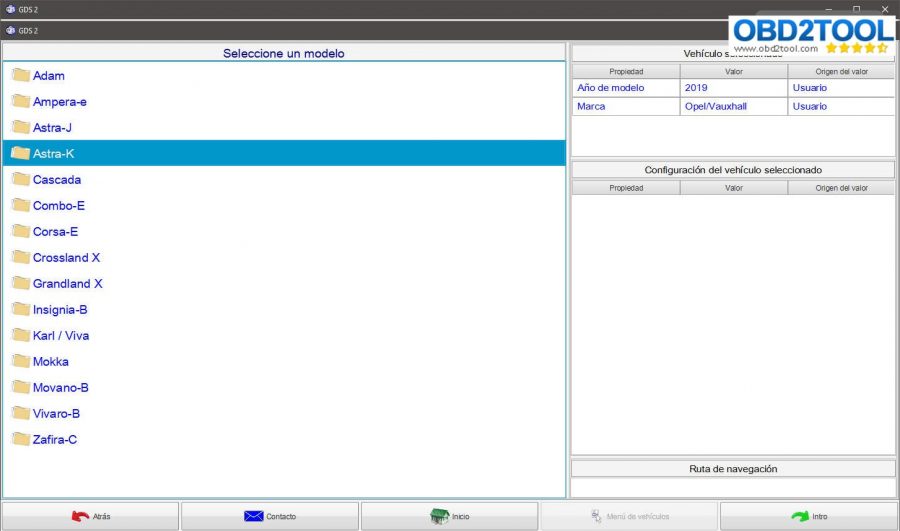Click the Ruta de navegación field
Image resolution: width=900 pixels, height=531 pixels.
[x=733, y=487]
